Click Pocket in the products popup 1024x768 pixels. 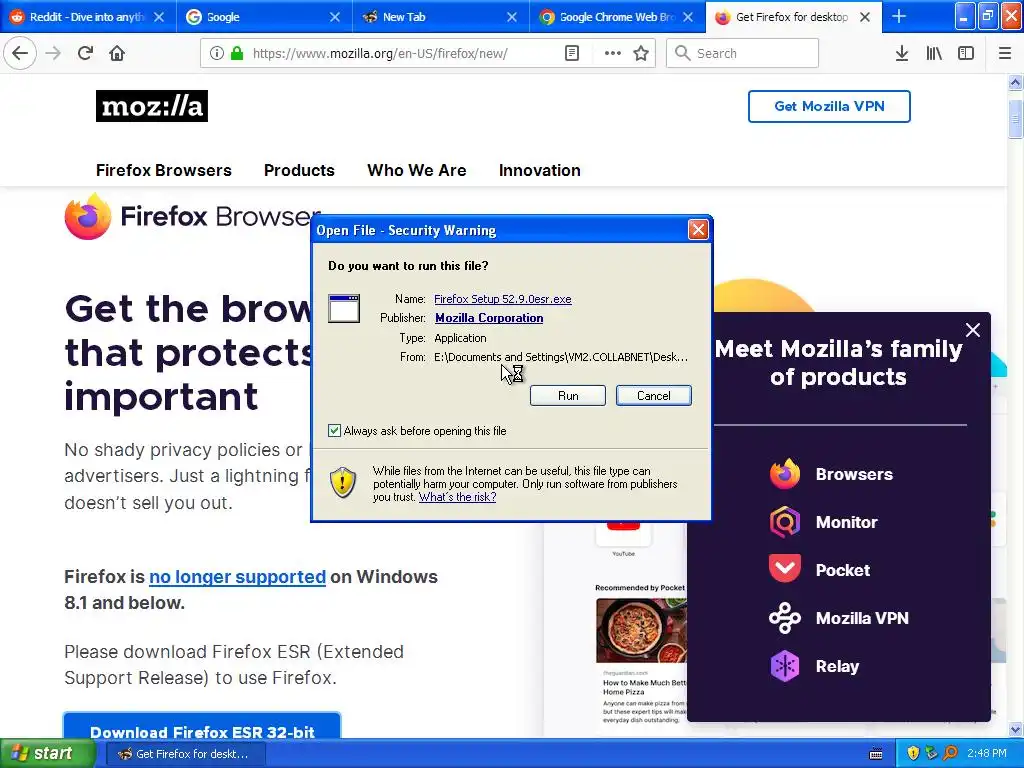tap(842, 570)
